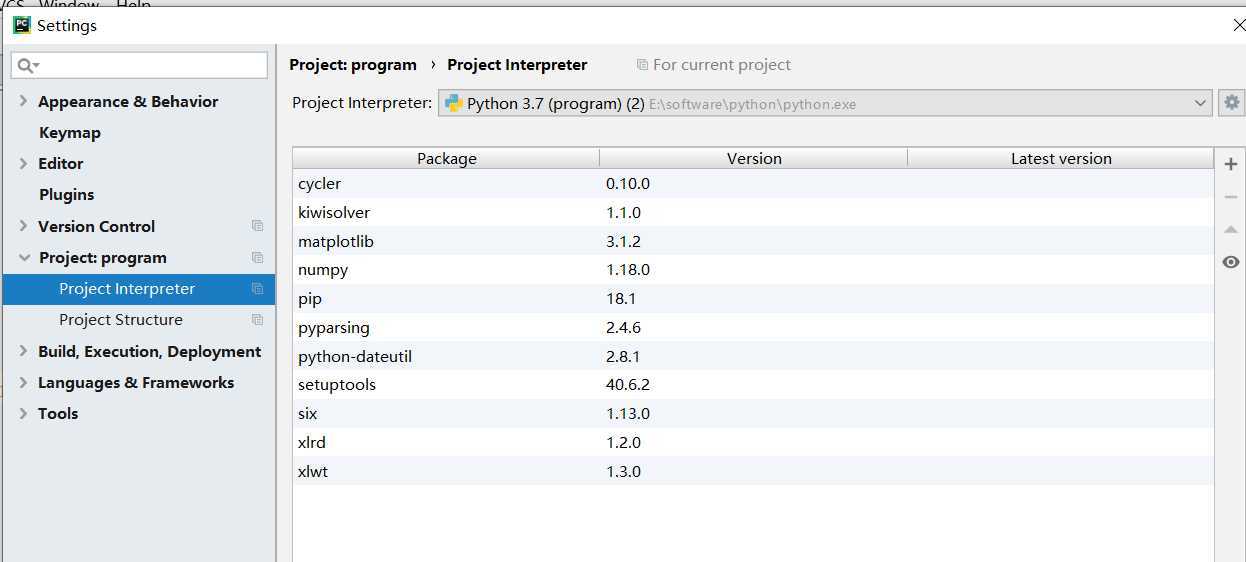
Task: Expand Languages & Frameworks section
Action: (23, 382)
